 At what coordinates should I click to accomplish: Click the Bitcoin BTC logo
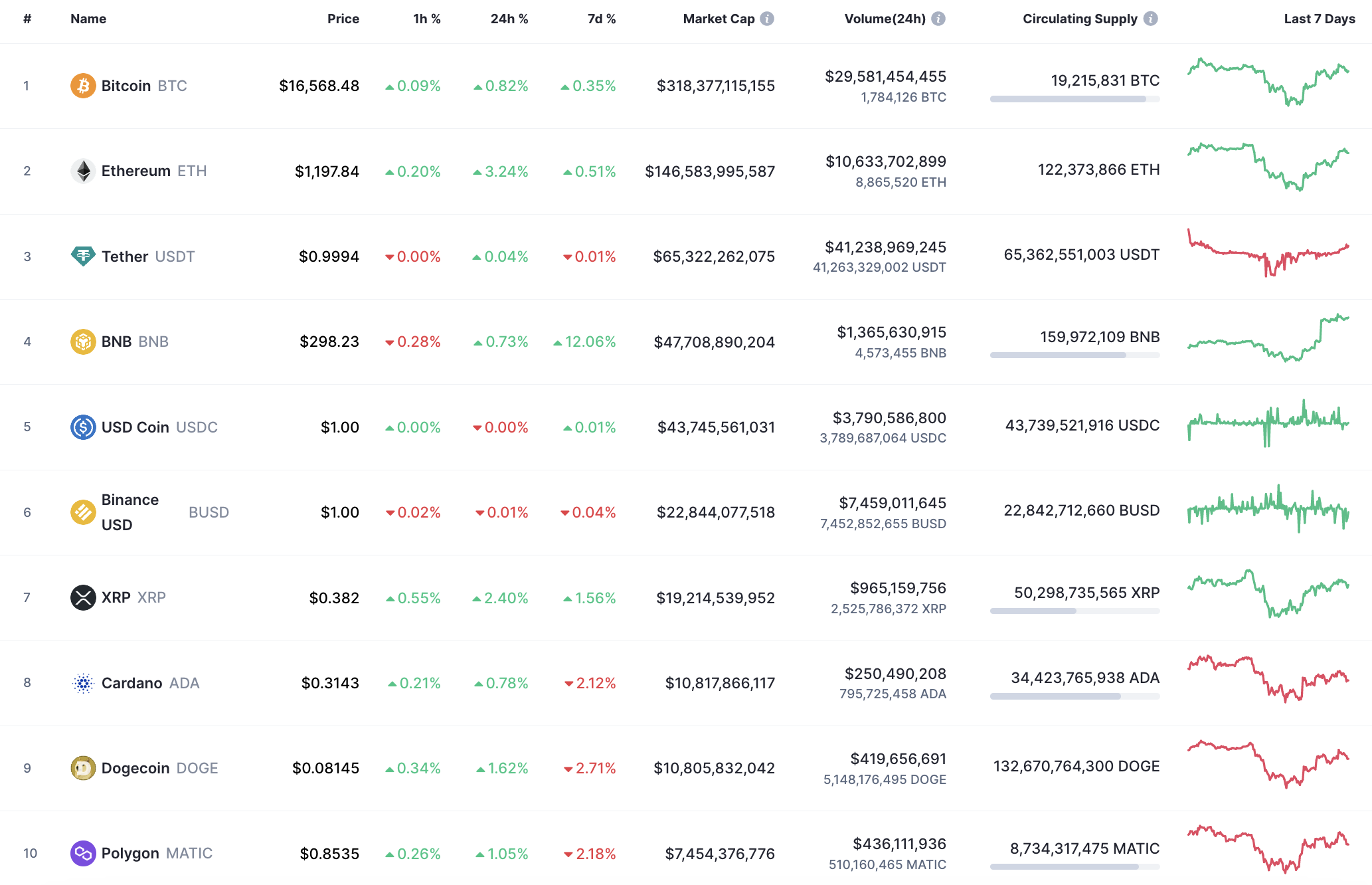tap(82, 85)
